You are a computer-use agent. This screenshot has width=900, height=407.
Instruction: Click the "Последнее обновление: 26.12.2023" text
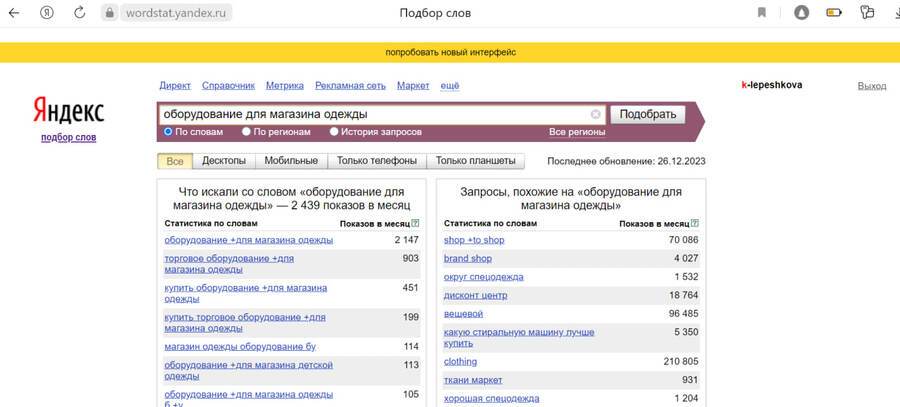(x=626, y=161)
